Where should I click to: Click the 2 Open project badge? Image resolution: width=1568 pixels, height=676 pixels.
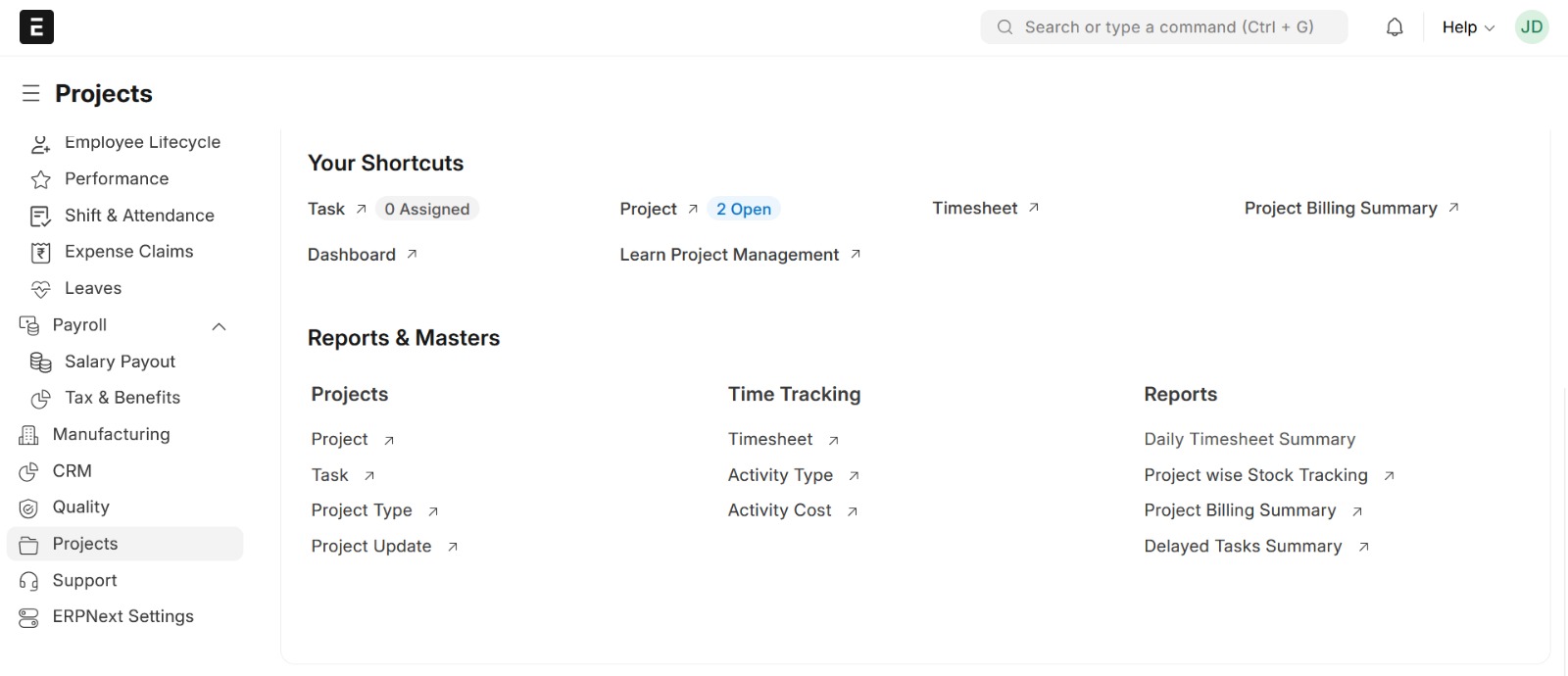743,209
